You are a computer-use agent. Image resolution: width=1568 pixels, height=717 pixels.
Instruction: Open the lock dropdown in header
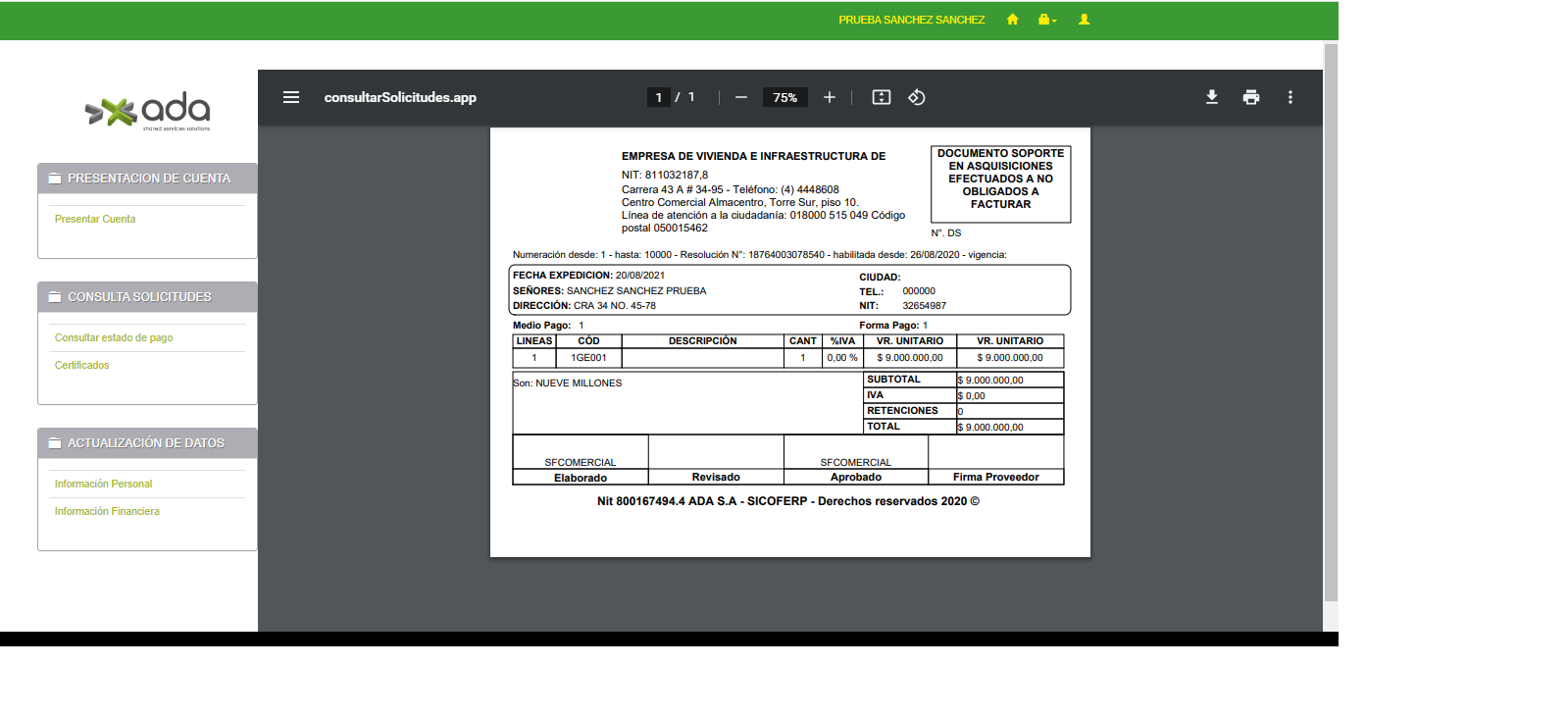1047,20
